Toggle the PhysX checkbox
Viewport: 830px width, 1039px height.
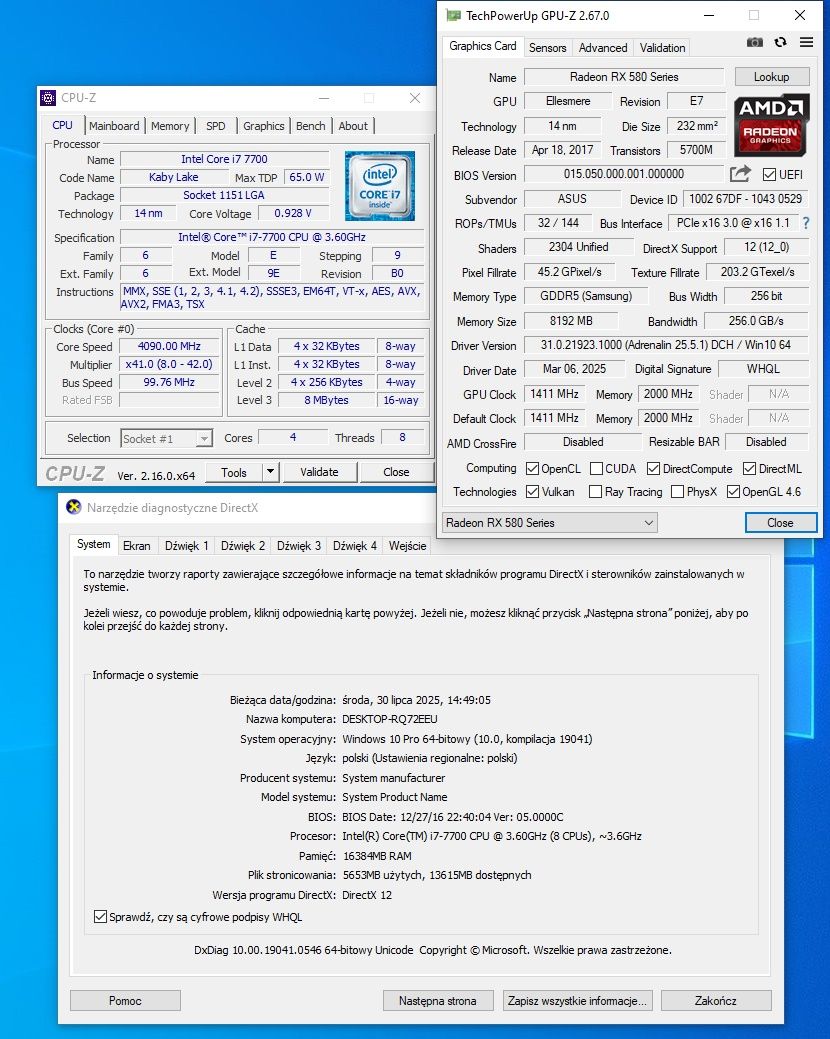(677, 492)
